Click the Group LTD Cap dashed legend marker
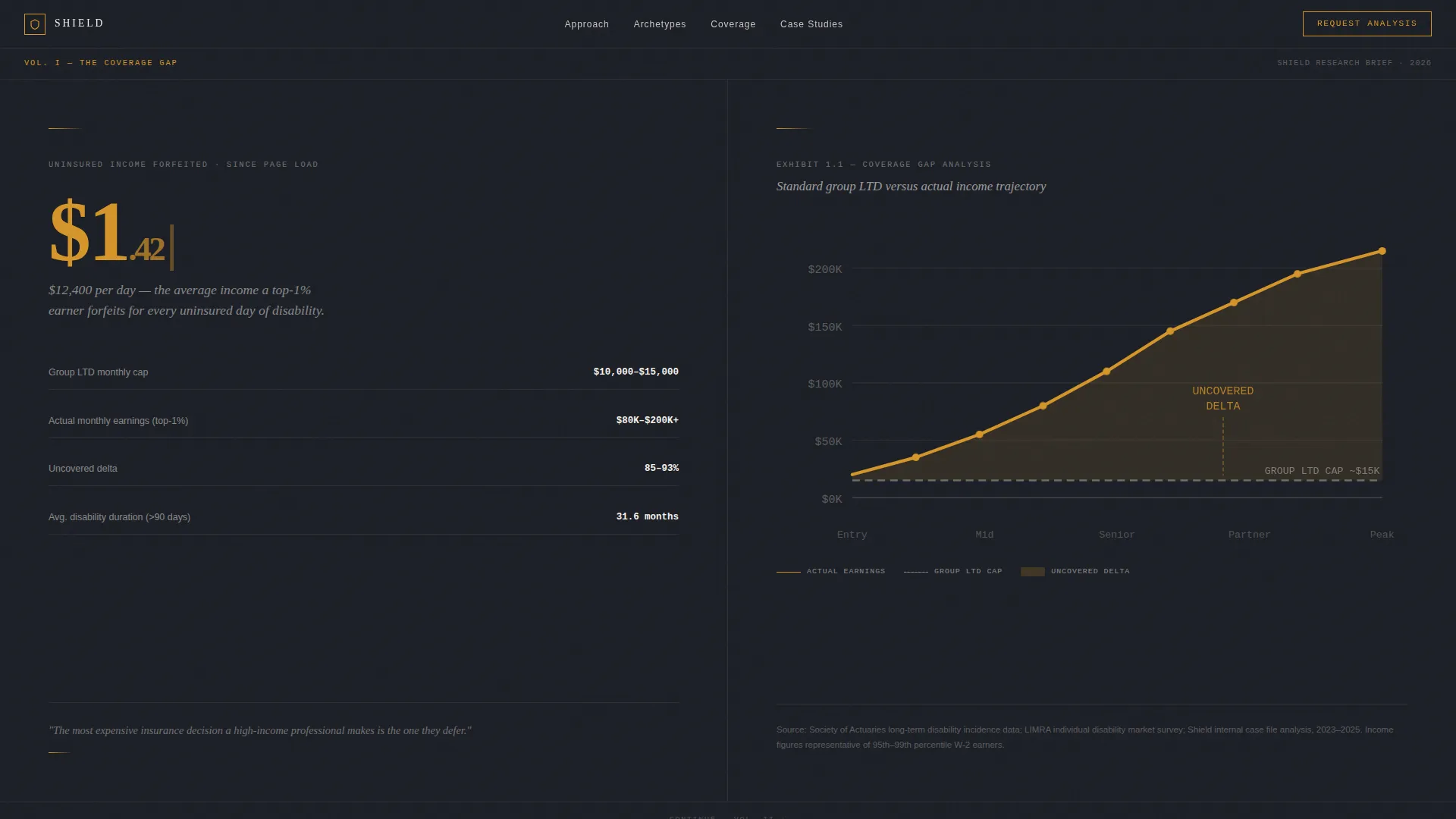This screenshot has width=1456, height=819. [916, 572]
